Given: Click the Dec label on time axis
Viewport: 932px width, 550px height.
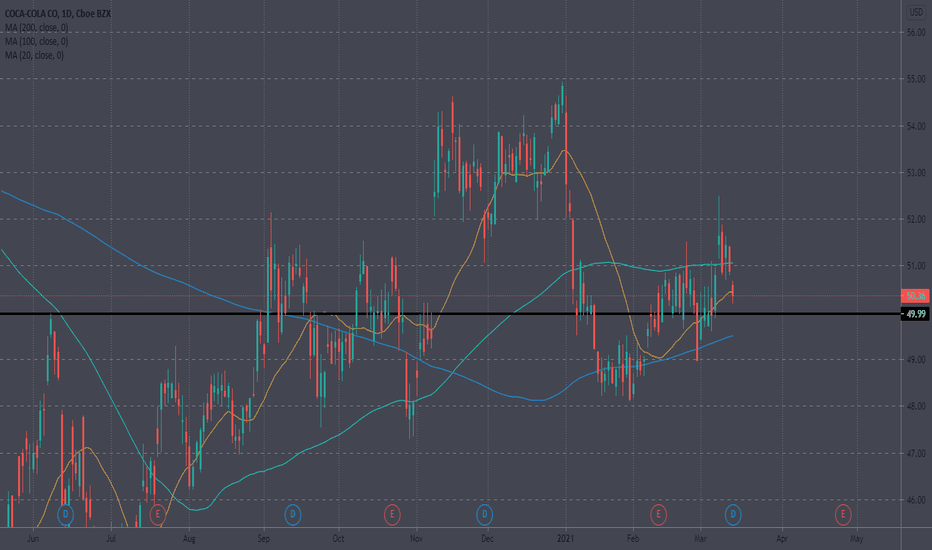Looking at the screenshot, I should 487,539.
